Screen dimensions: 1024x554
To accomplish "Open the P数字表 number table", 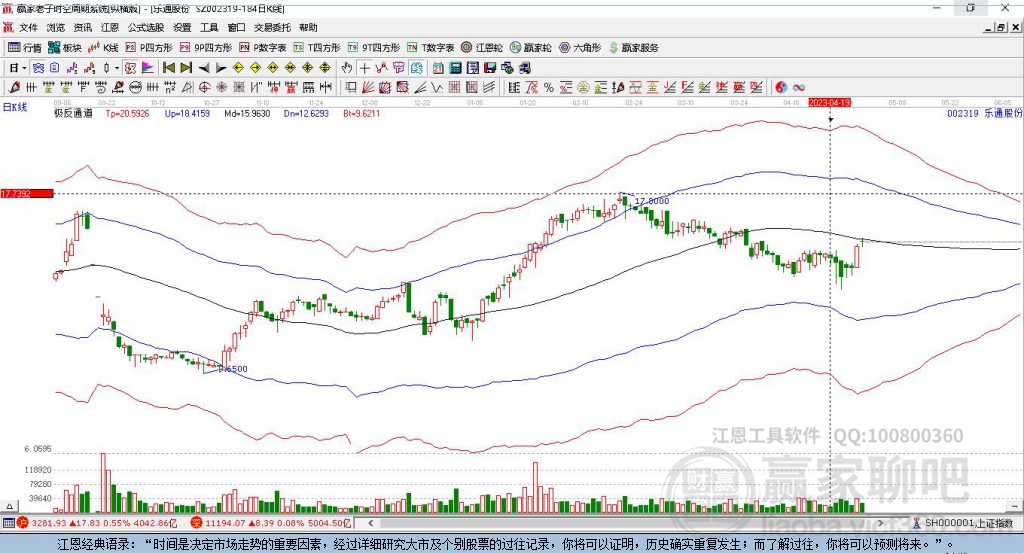I will tap(263, 48).
